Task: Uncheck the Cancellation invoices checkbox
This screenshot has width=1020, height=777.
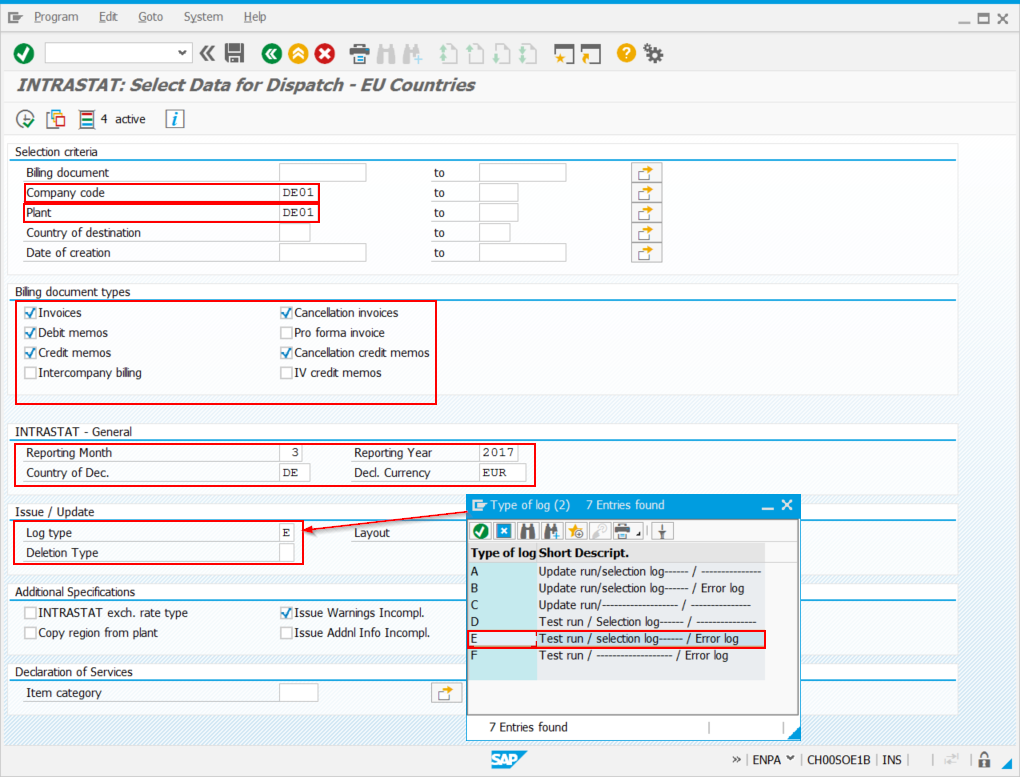Action: (x=286, y=313)
